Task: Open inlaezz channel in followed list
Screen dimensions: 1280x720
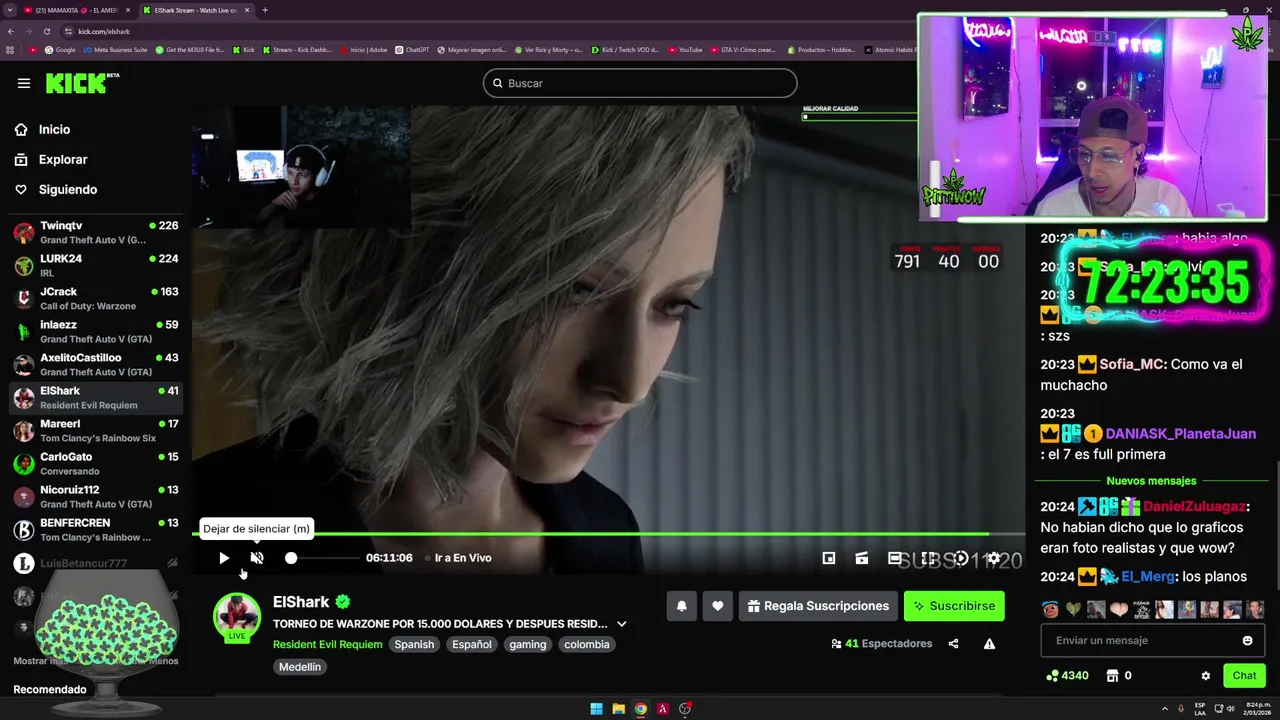Action: [96, 331]
